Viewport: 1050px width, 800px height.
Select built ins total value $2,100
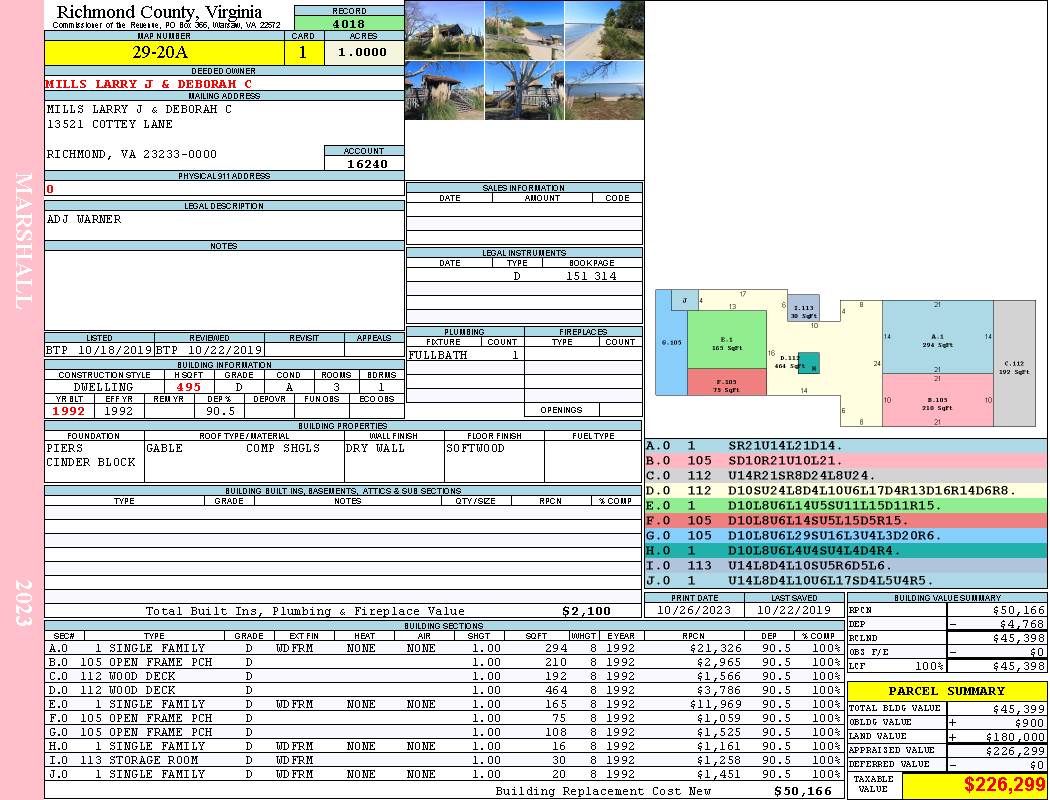pyautogui.click(x=587, y=611)
